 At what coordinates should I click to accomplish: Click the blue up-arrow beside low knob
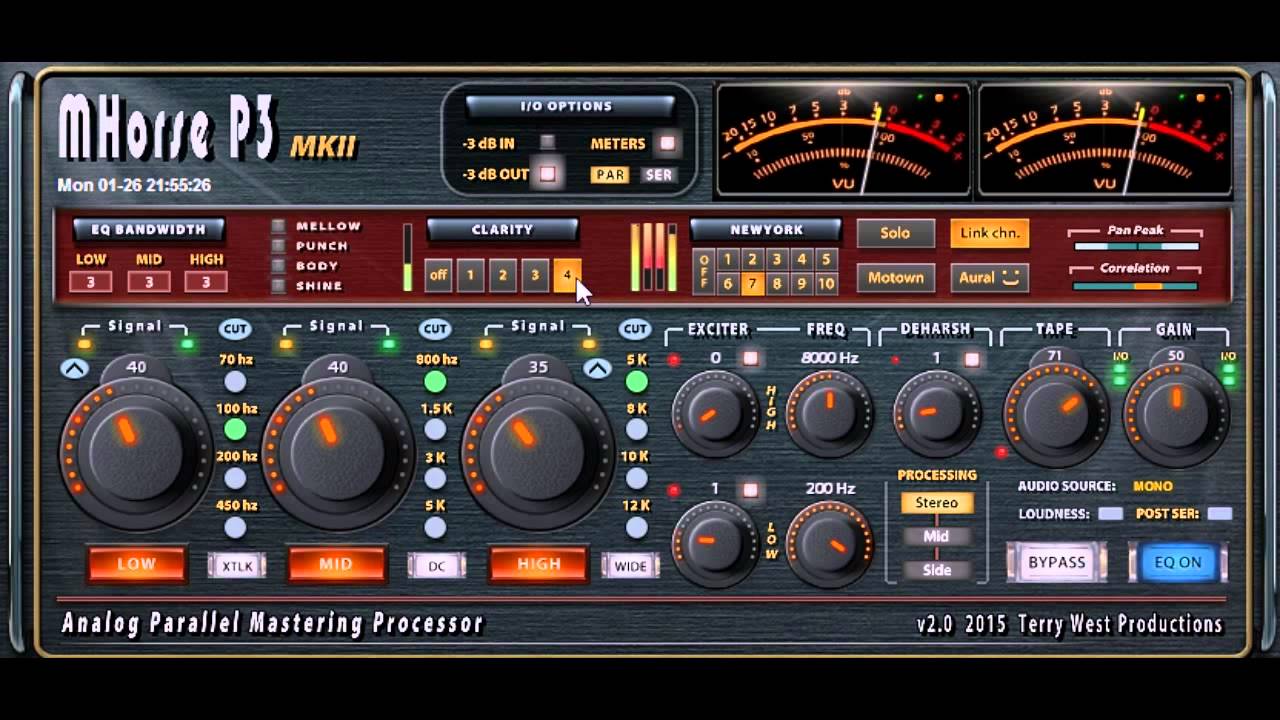[74, 369]
